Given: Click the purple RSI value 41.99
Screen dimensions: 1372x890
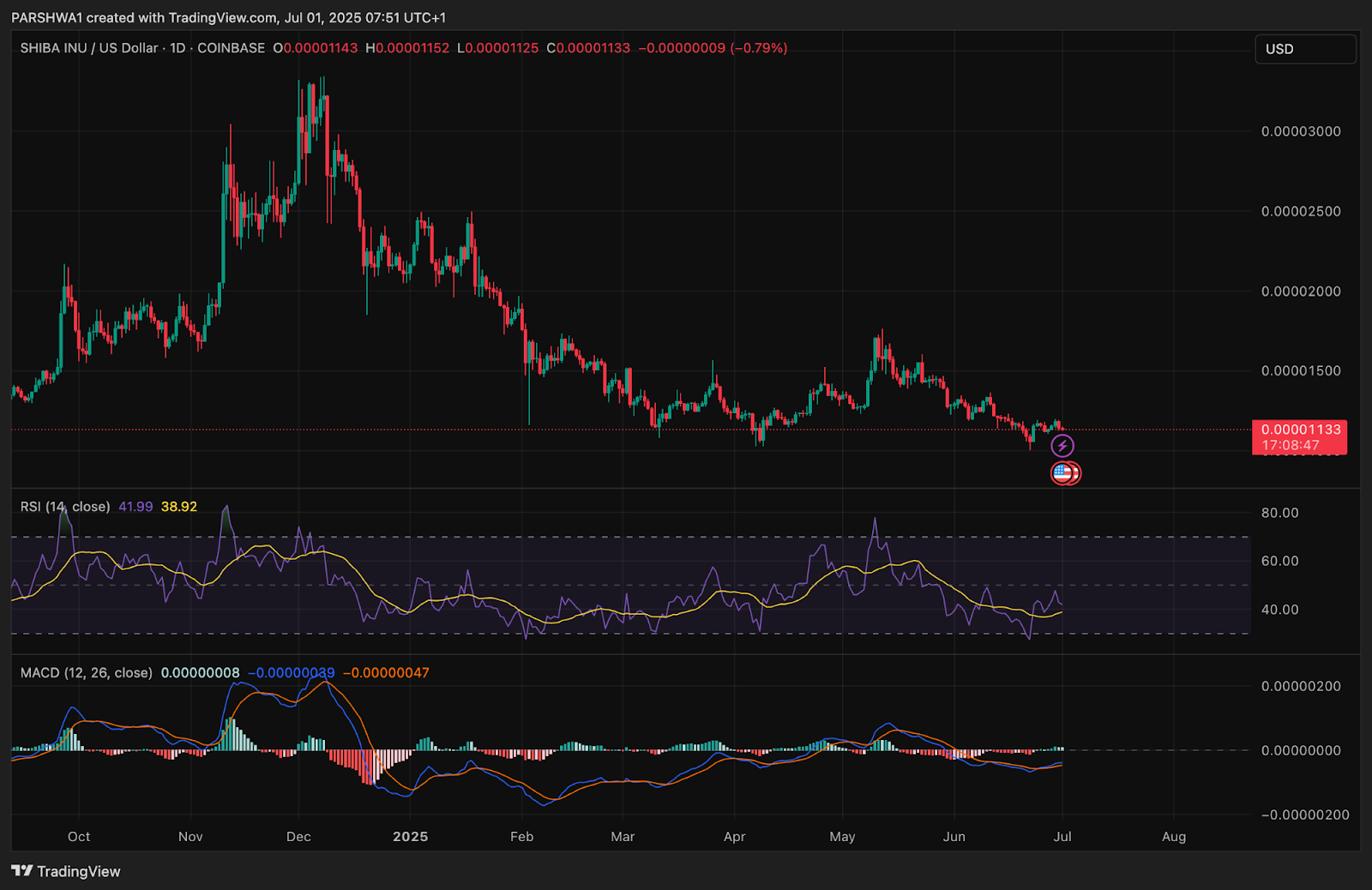Looking at the screenshot, I should 135,507.
